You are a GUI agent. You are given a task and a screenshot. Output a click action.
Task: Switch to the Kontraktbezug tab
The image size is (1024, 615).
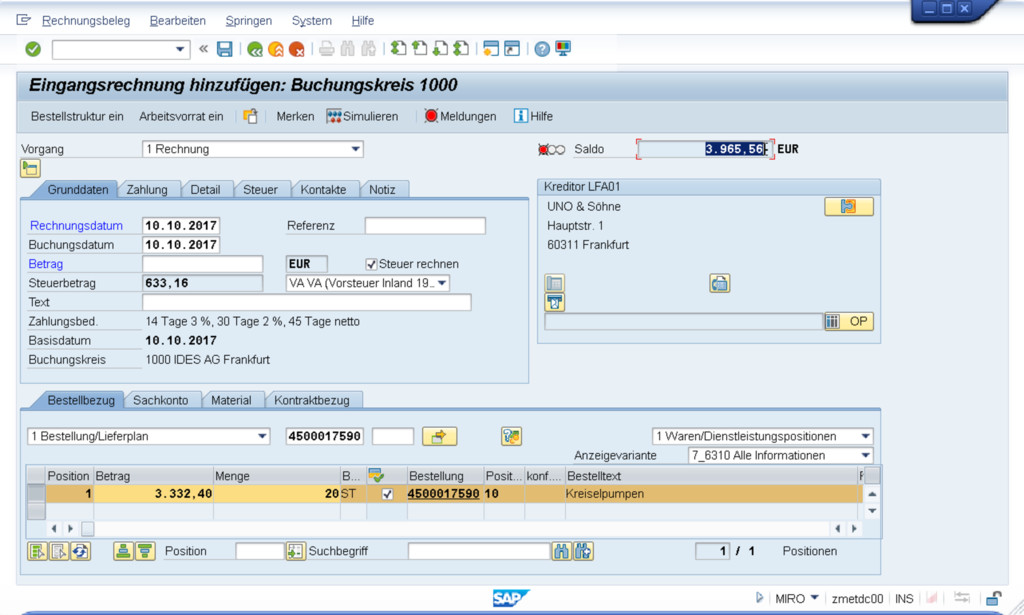tap(312, 400)
